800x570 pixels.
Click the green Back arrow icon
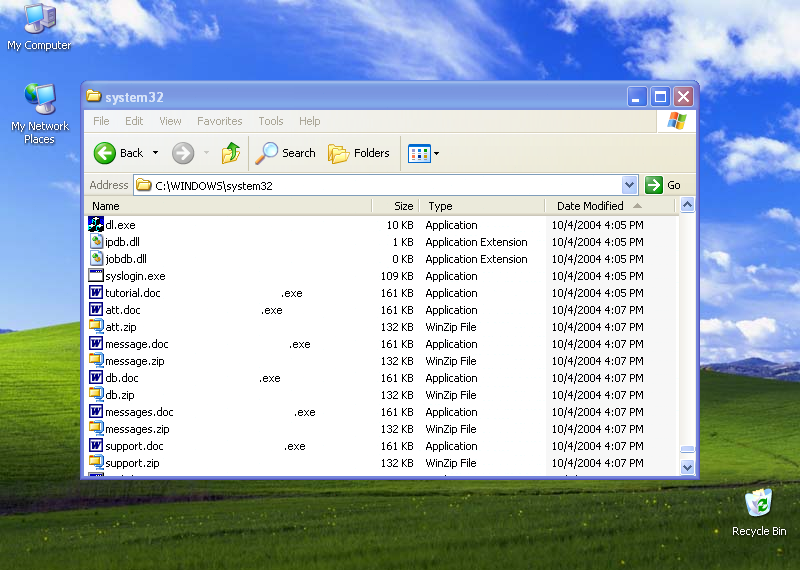[x=105, y=153]
